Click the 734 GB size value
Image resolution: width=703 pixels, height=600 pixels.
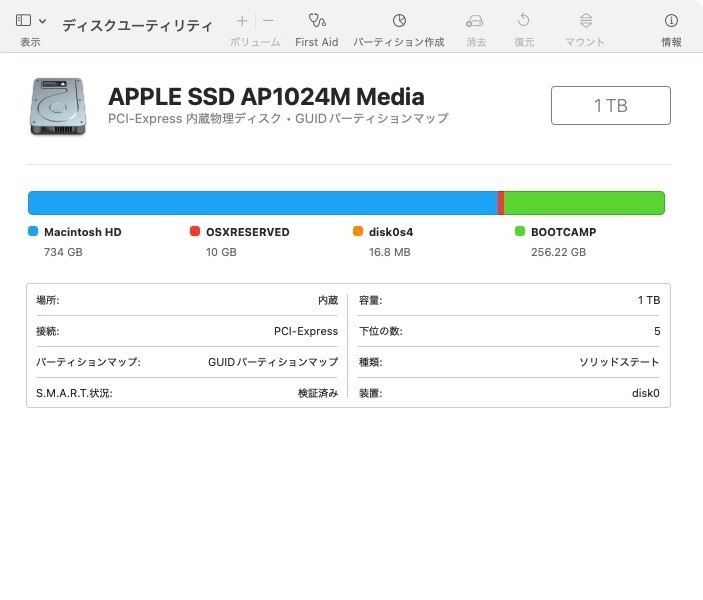63,252
